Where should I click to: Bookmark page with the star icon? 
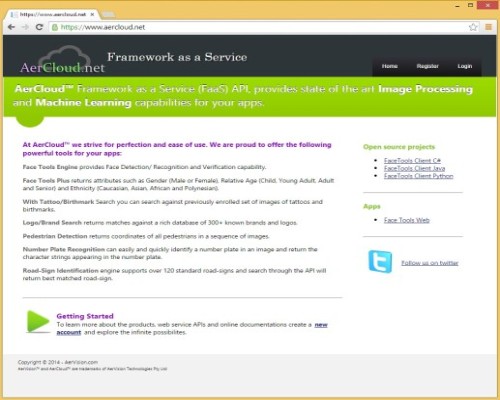(473, 27)
